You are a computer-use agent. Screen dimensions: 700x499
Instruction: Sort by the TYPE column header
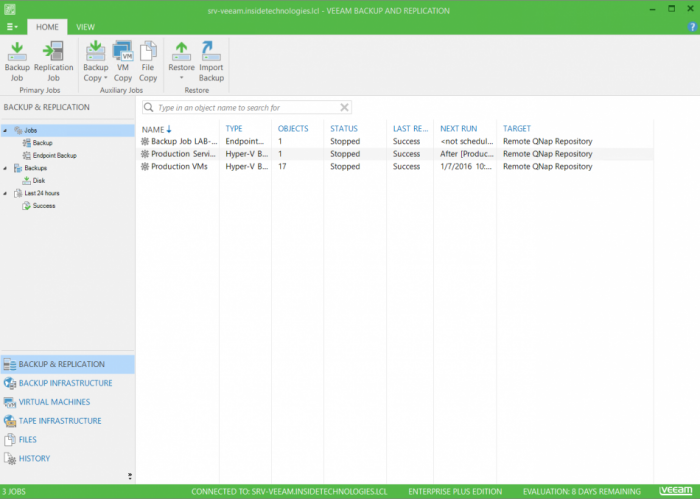(233, 129)
